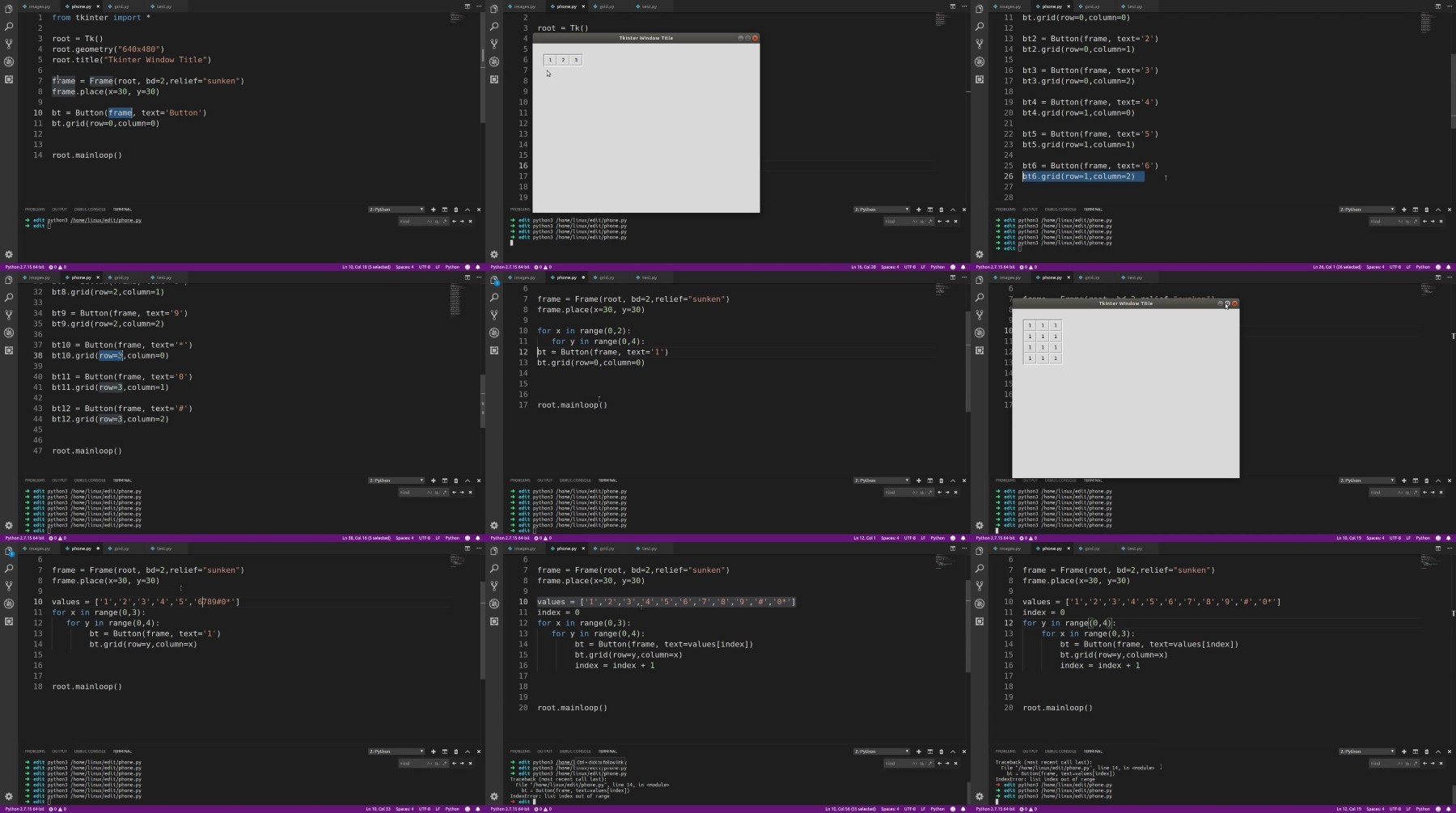Split the terminal in the bt6.grid panel
The image size is (1456, 813).
click(1415, 210)
